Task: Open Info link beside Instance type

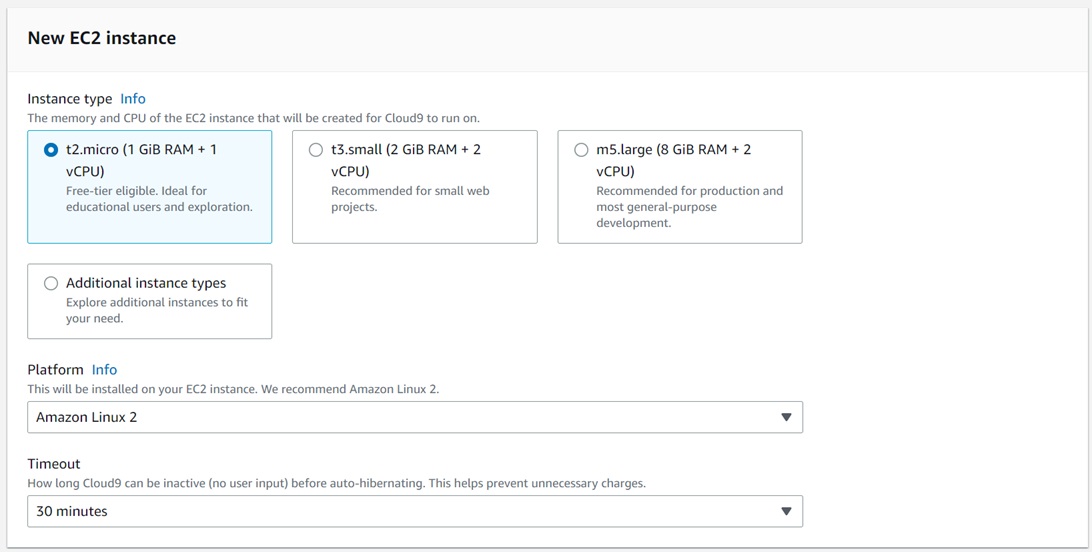Action: coord(133,99)
